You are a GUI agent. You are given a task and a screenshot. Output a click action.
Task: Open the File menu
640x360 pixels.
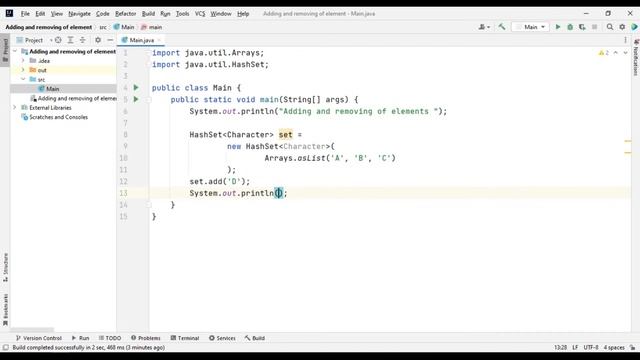click(x=25, y=13)
